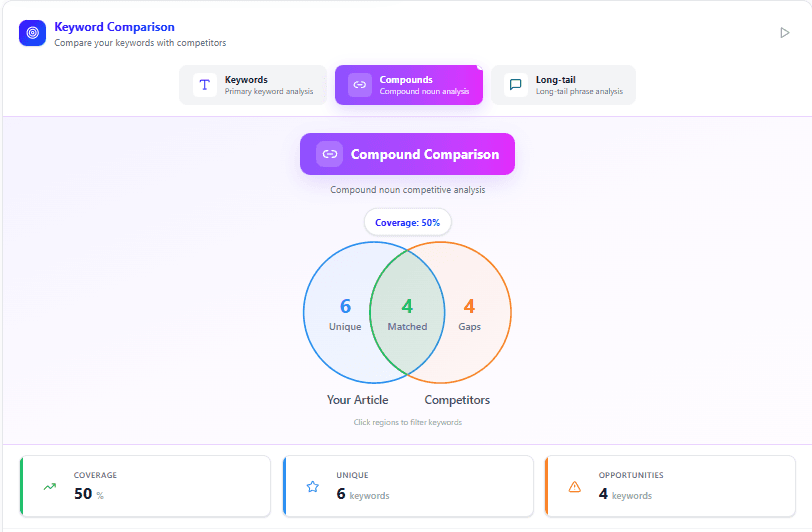Click the Competitors label under diagram

click(x=457, y=400)
